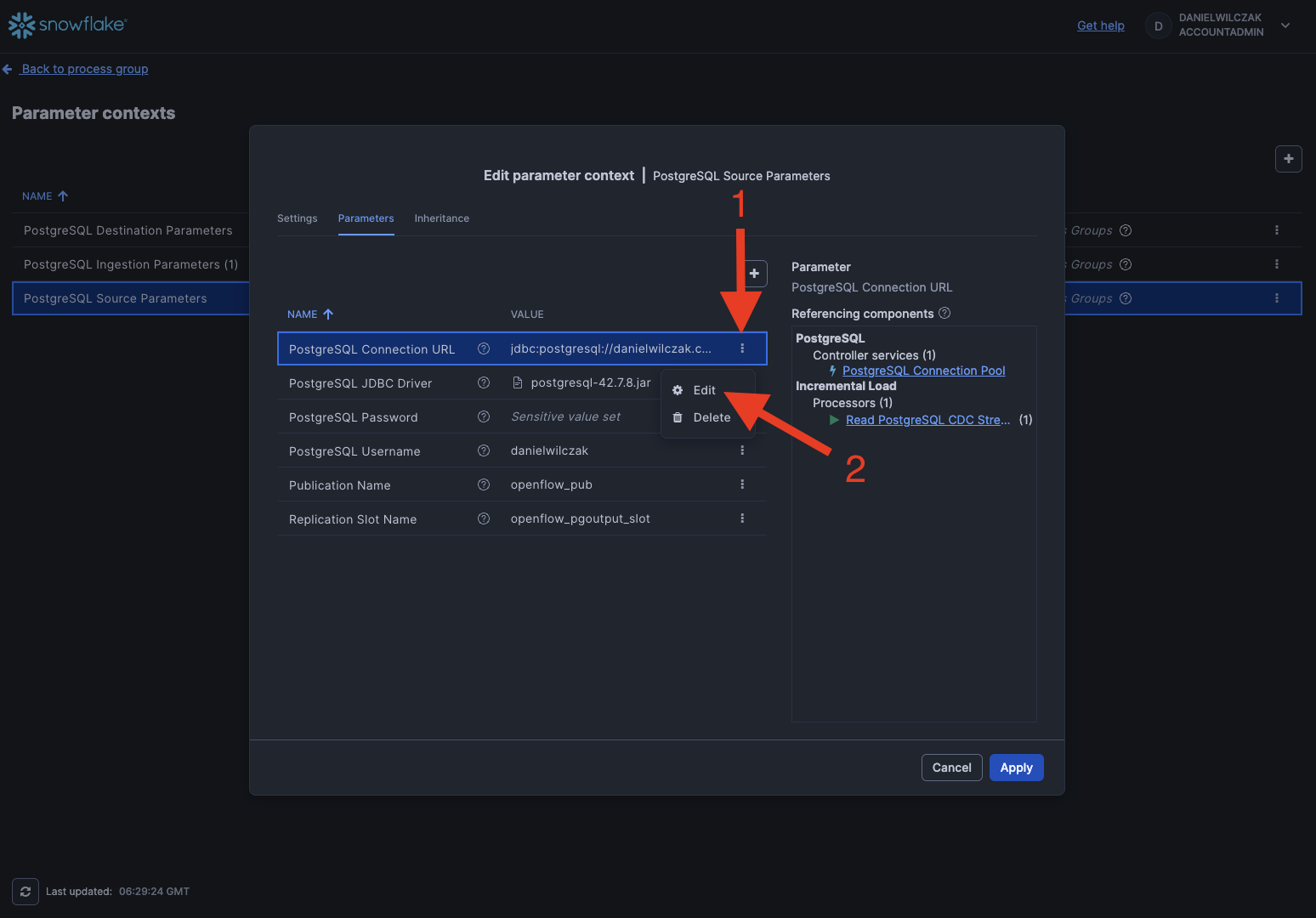Choose Delete from the context menu
Image resolution: width=1316 pixels, height=918 pixels.
711,417
